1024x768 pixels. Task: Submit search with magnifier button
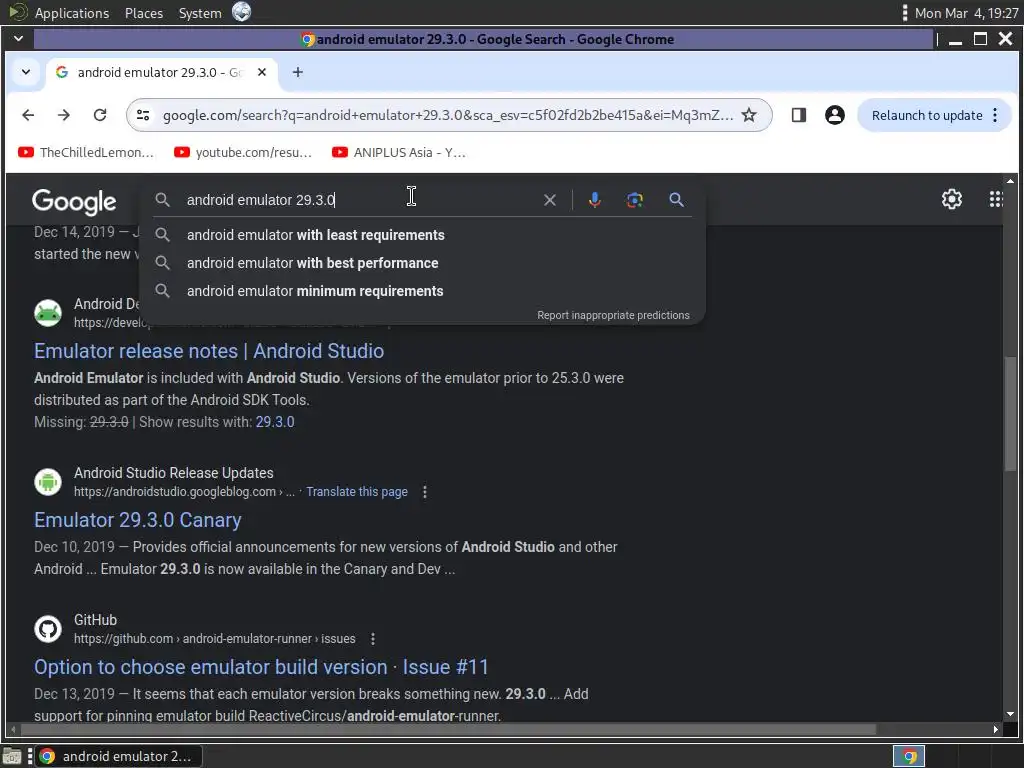pyautogui.click(x=677, y=200)
